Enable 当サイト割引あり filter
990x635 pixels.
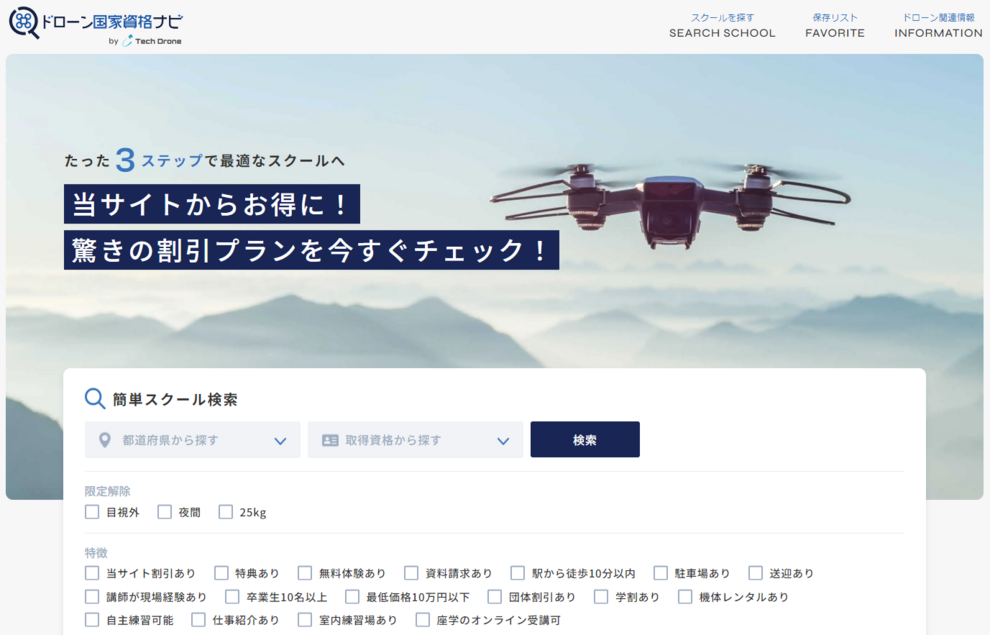pyautogui.click(x=92, y=573)
